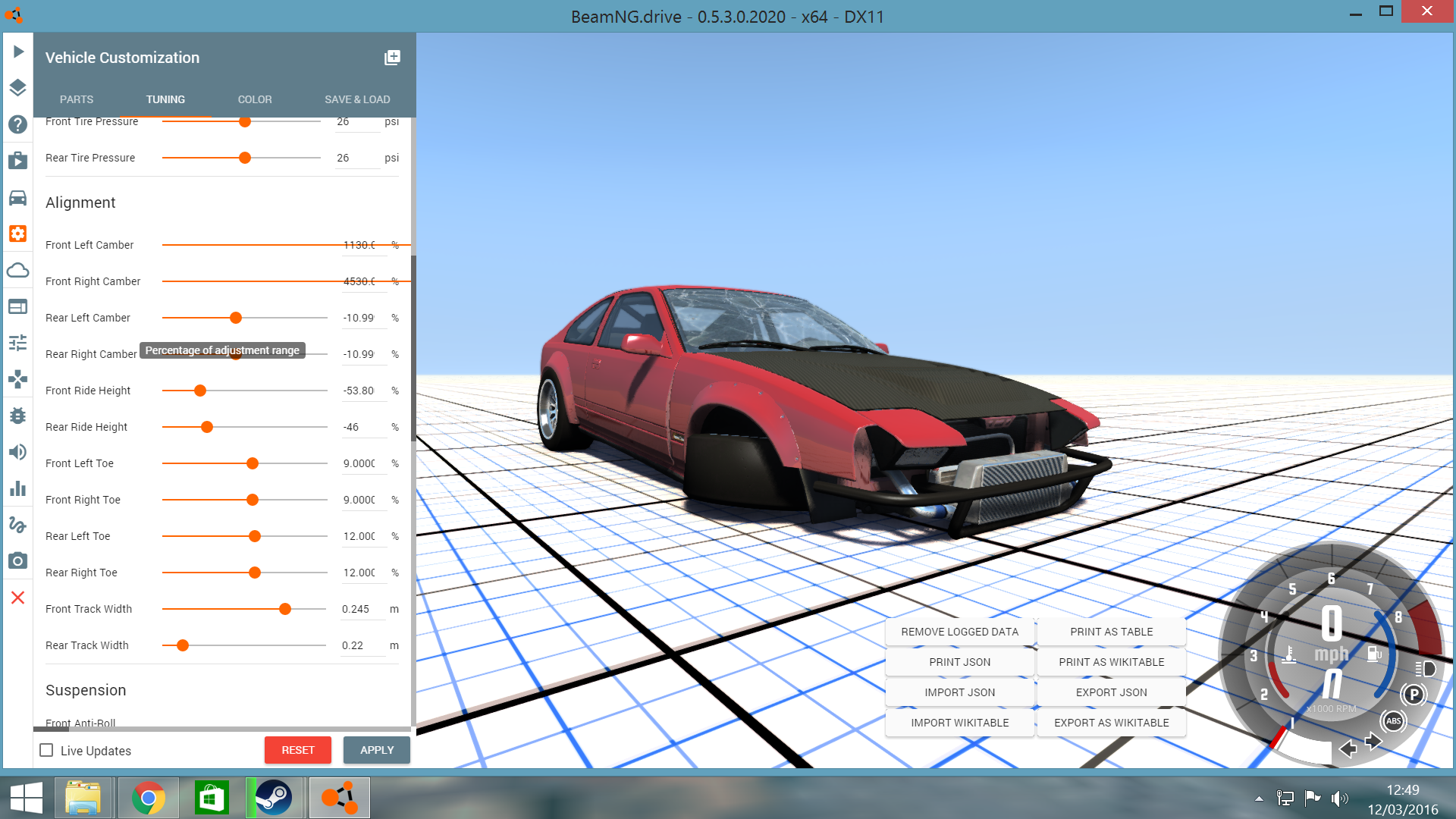1456x819 pixels.
Task: Switch to the COLOR tab
Action: [255, 99]
